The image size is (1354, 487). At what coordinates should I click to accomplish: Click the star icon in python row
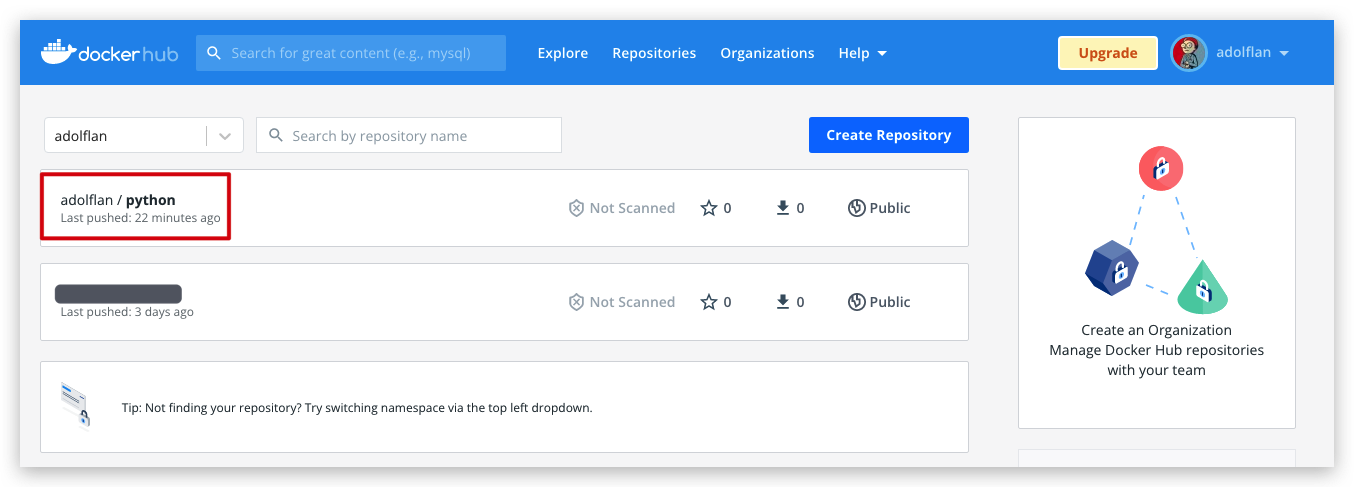click(x=709, y=208)
